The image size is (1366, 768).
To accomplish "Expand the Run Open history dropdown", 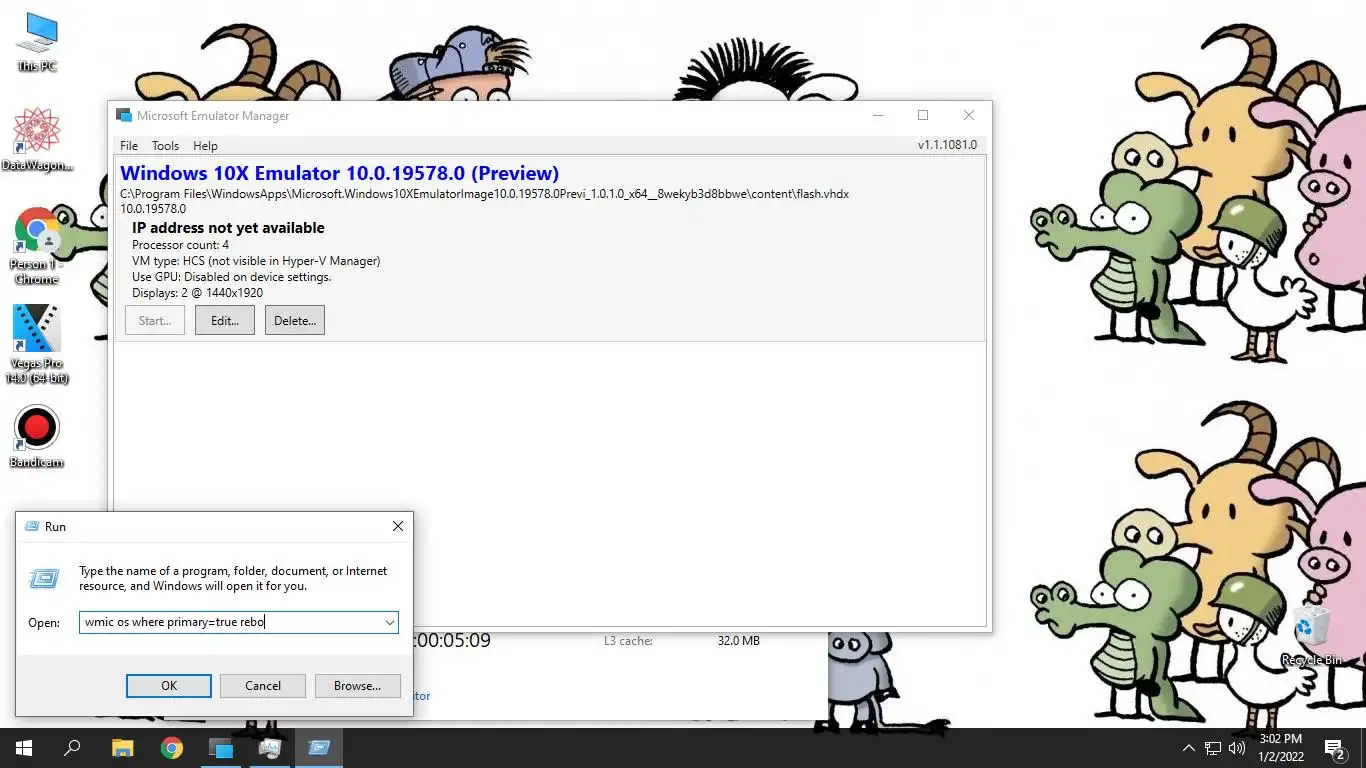I will 389,622.
